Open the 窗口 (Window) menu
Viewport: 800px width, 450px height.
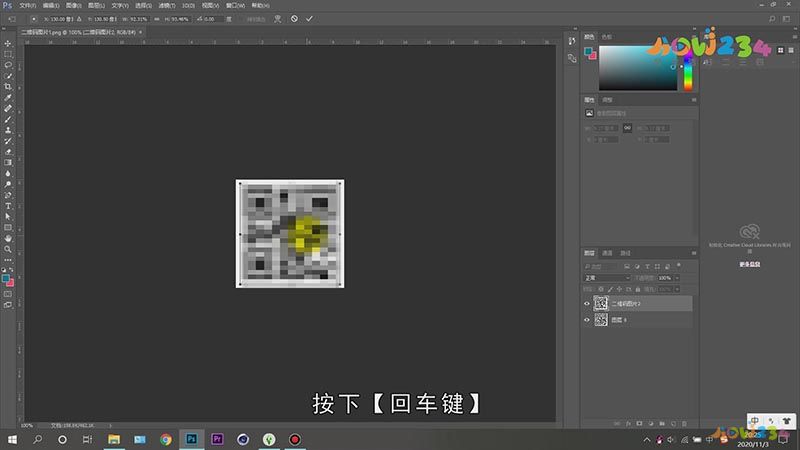pos(235,6)
